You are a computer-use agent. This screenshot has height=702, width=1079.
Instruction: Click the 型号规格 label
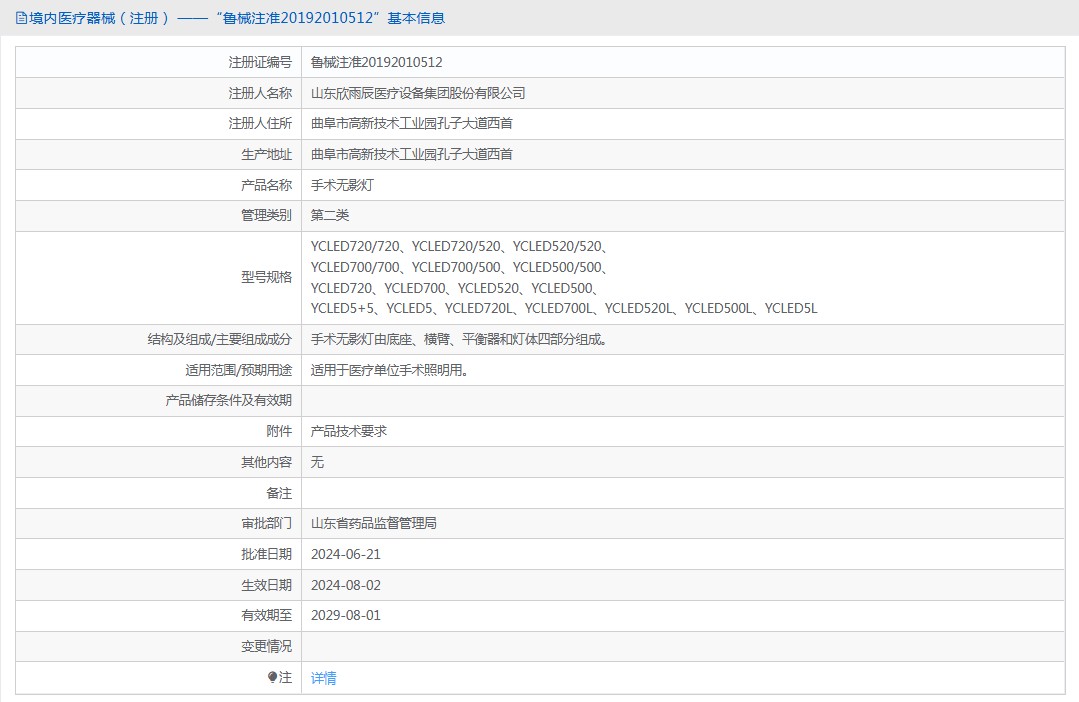266,277
